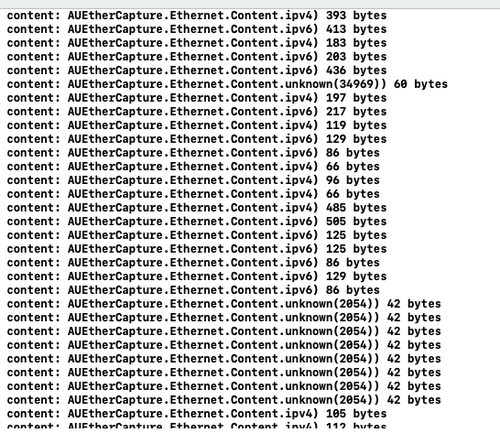Click the ipv4 119 bytes entry
The image size is (500, 433).
click(197, 125)
